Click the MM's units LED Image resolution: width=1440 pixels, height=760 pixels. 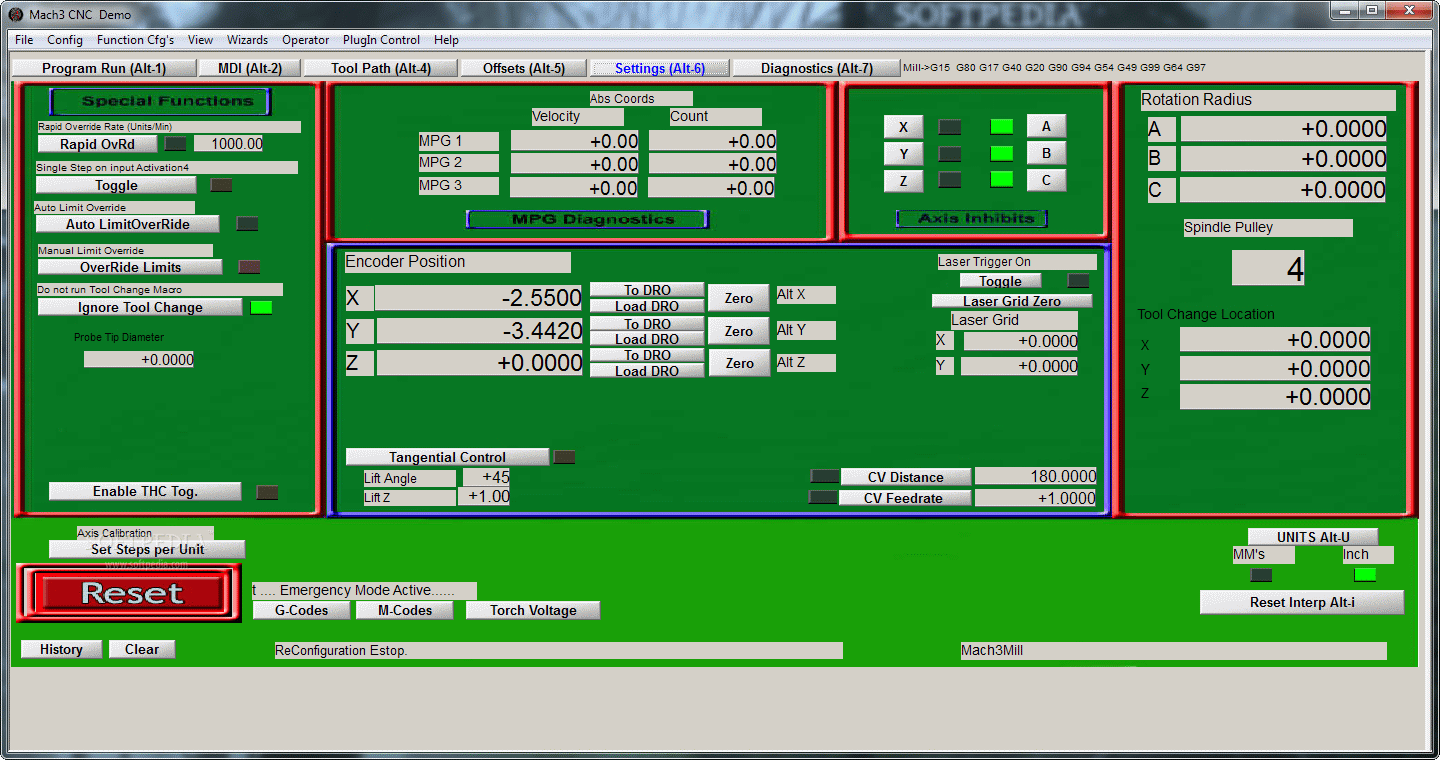(x=1262, y=575)
